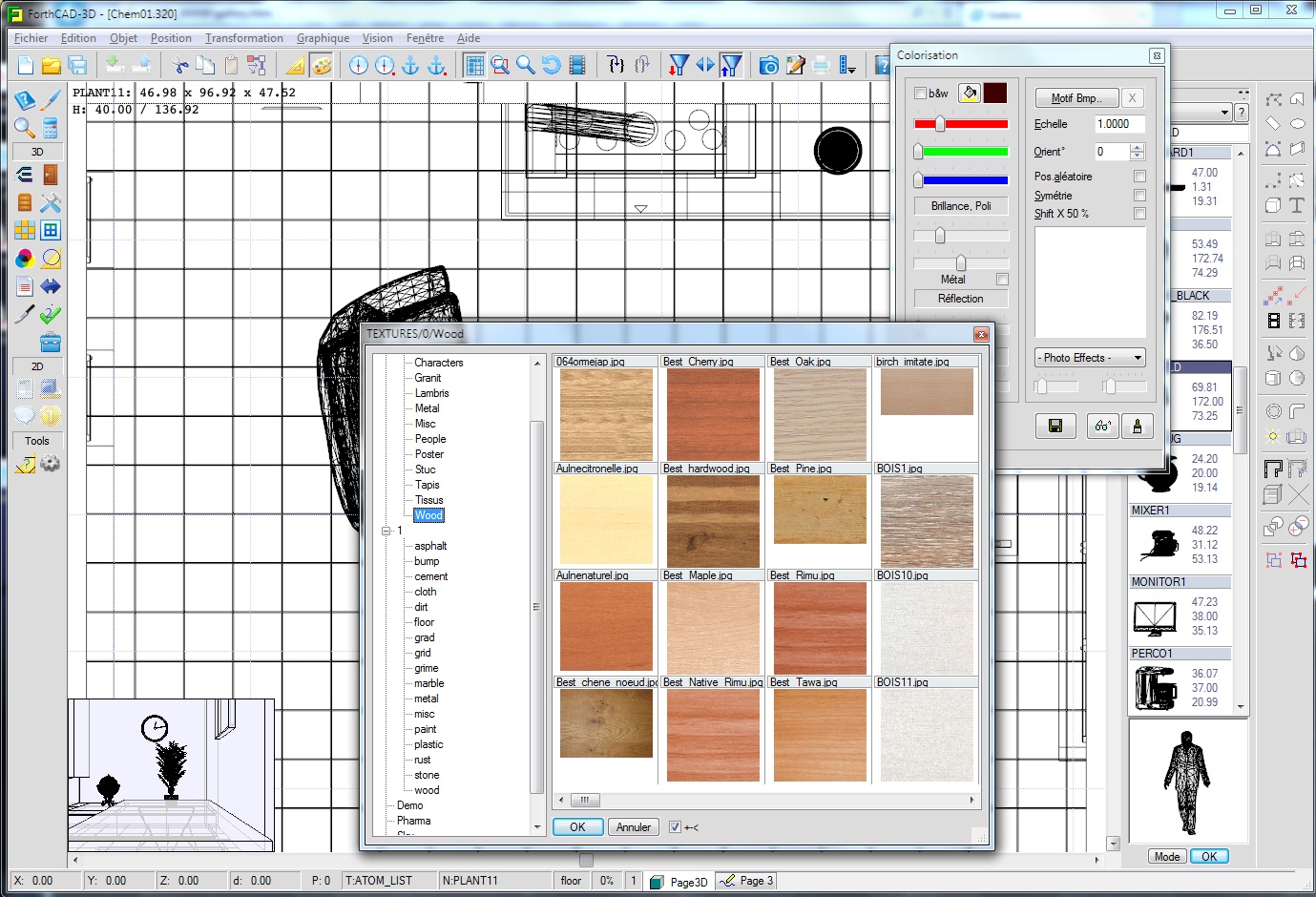Open the Transformation menu
Viewport: 1316px width, 897px height.
click(x=243, y=38)
